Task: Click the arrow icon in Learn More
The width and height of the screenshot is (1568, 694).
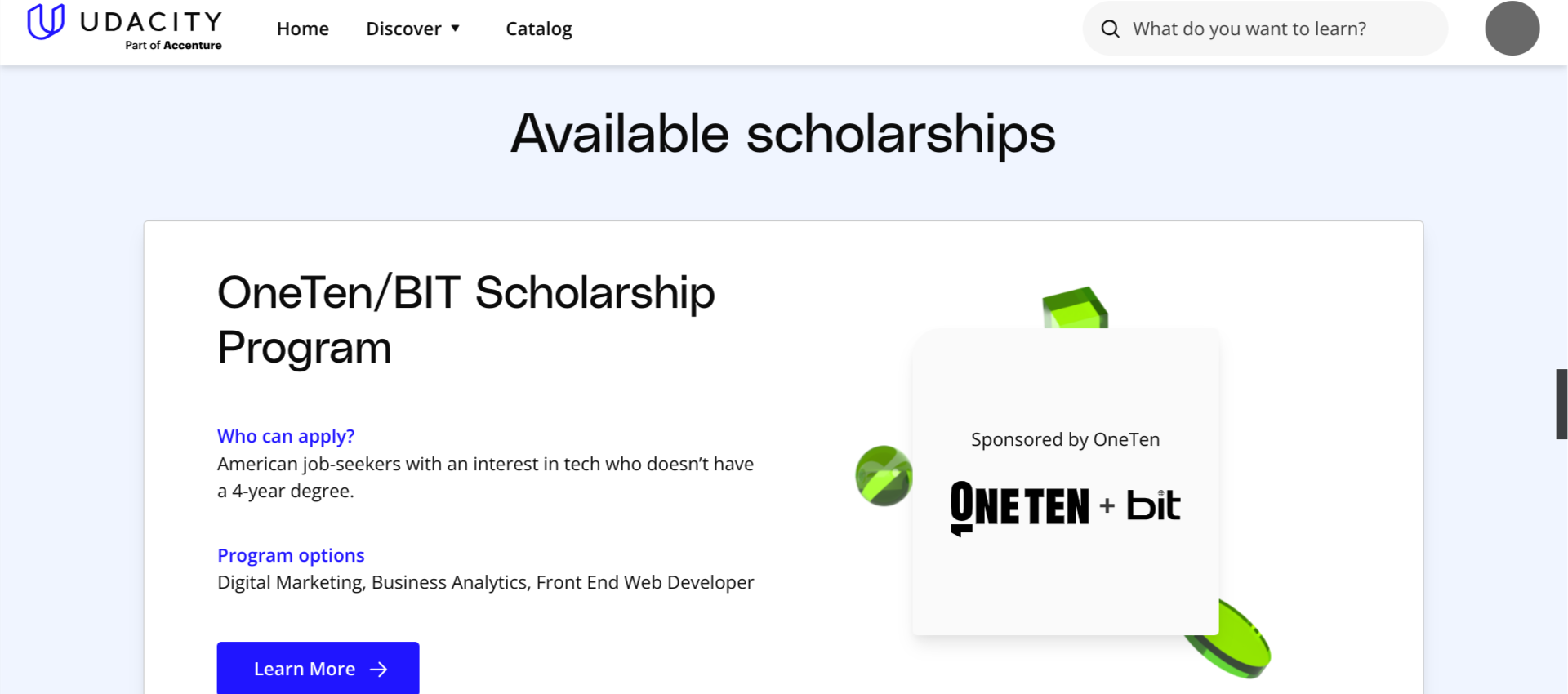Action: (379, 670)
